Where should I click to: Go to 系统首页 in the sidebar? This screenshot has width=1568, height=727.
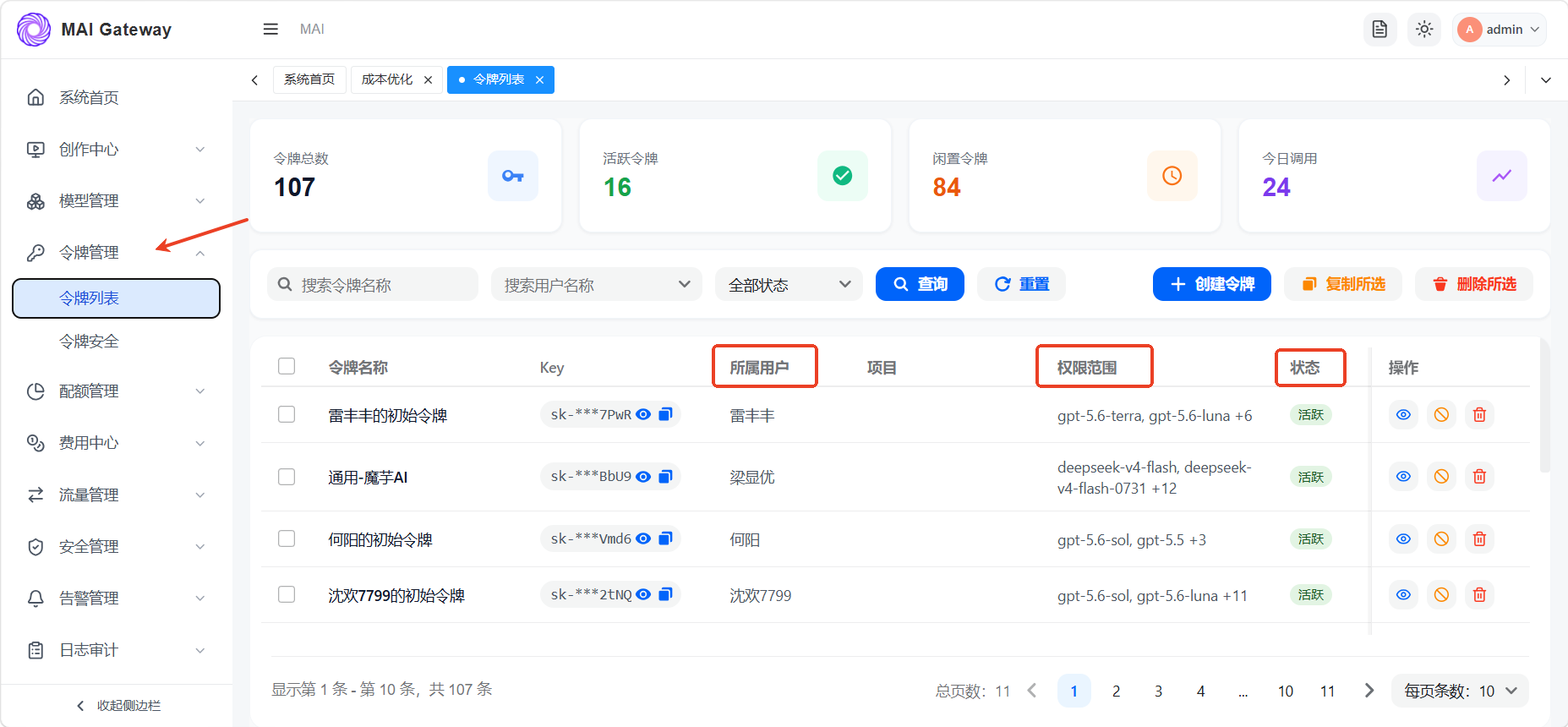(117, 98)
